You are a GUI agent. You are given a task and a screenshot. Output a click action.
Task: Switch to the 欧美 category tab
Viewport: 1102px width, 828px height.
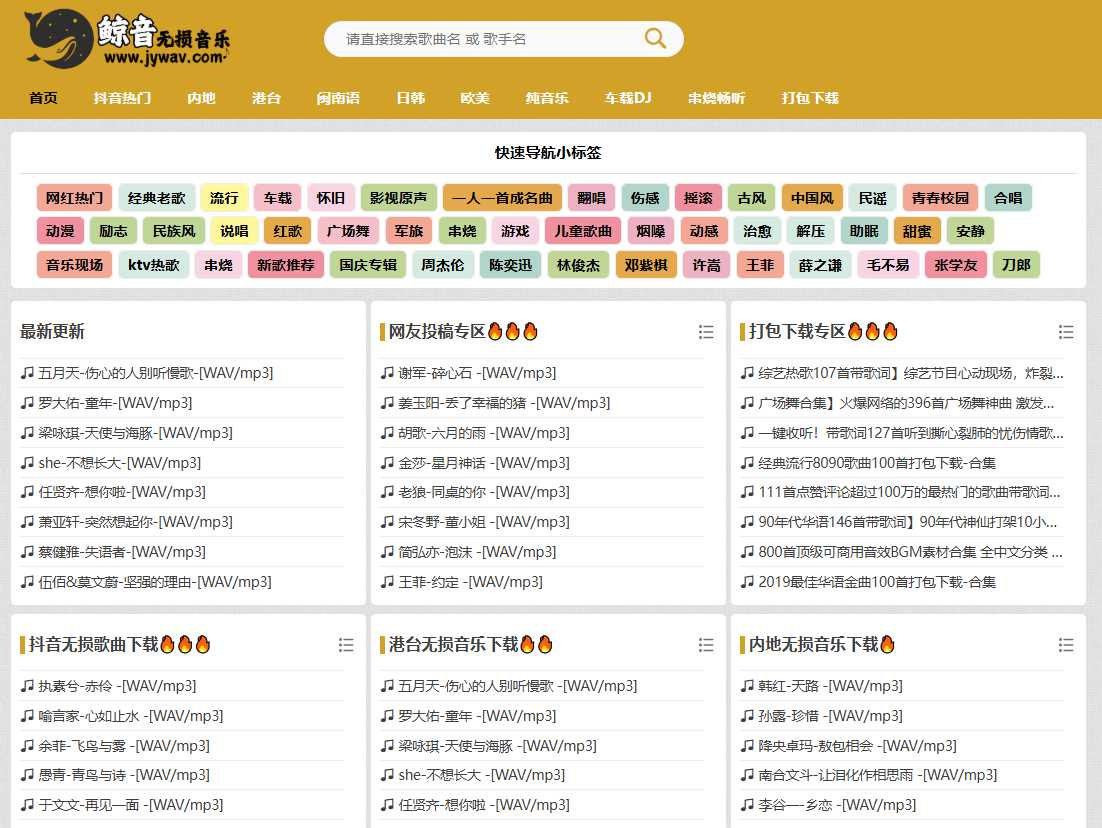(474, 98)
